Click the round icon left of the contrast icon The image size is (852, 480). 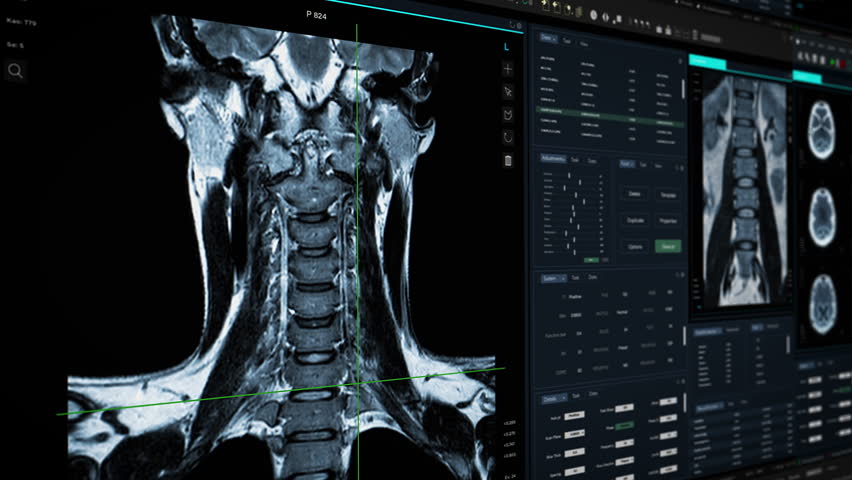coord(593,15)
